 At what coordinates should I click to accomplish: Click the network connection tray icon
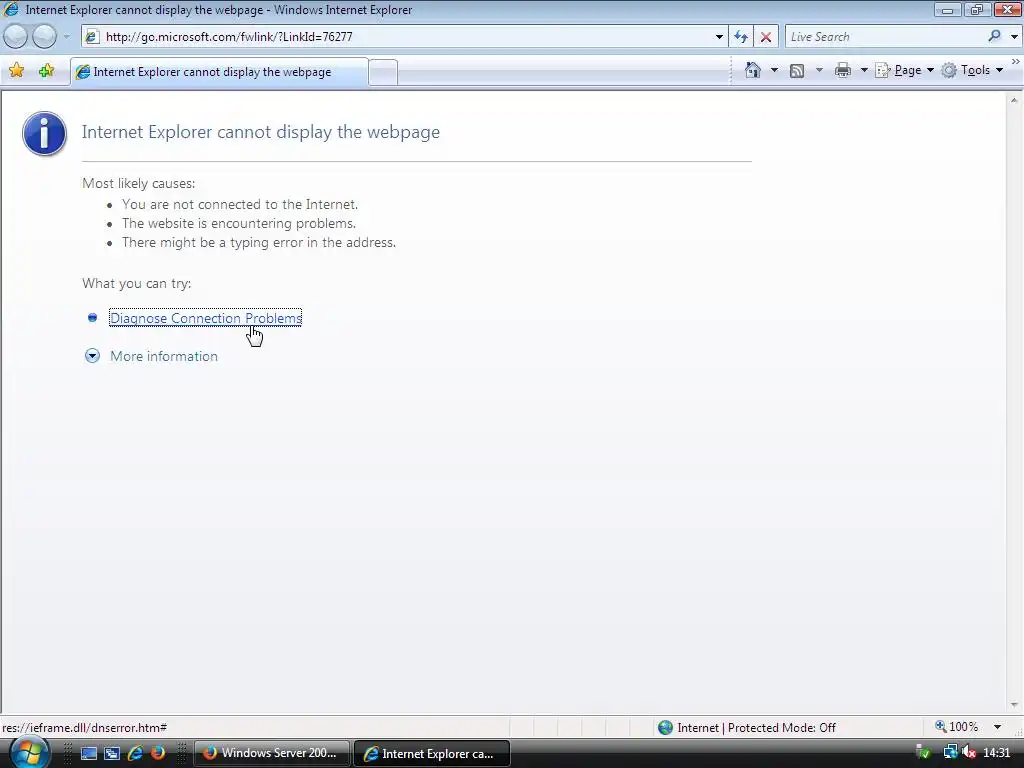950,754
